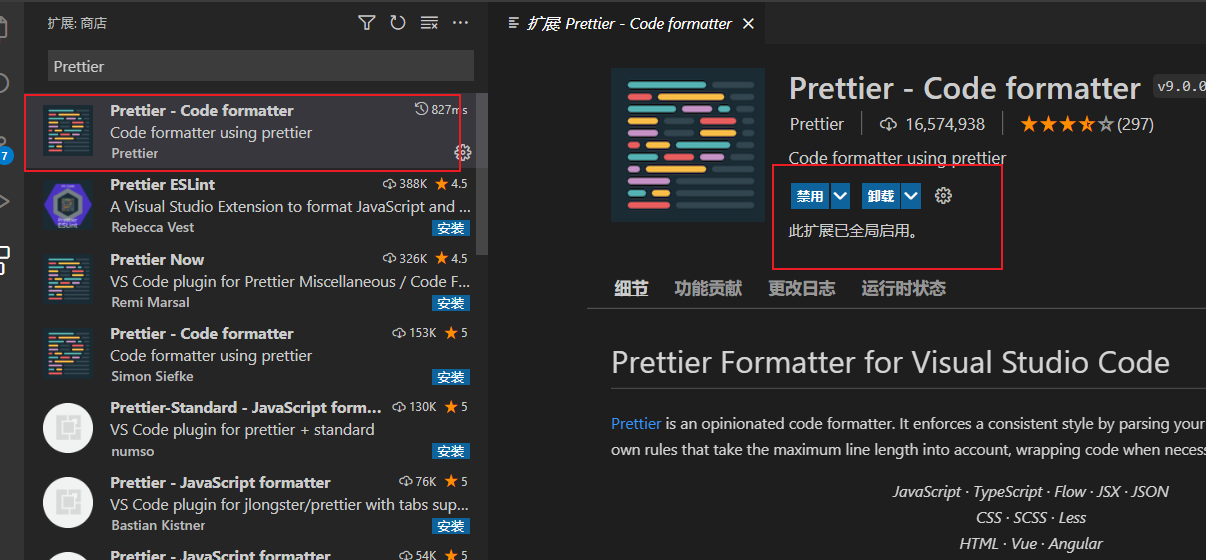The image size is (1206, 560).
Task: Open the 功能贡献 tab
Action: (708, 288)
